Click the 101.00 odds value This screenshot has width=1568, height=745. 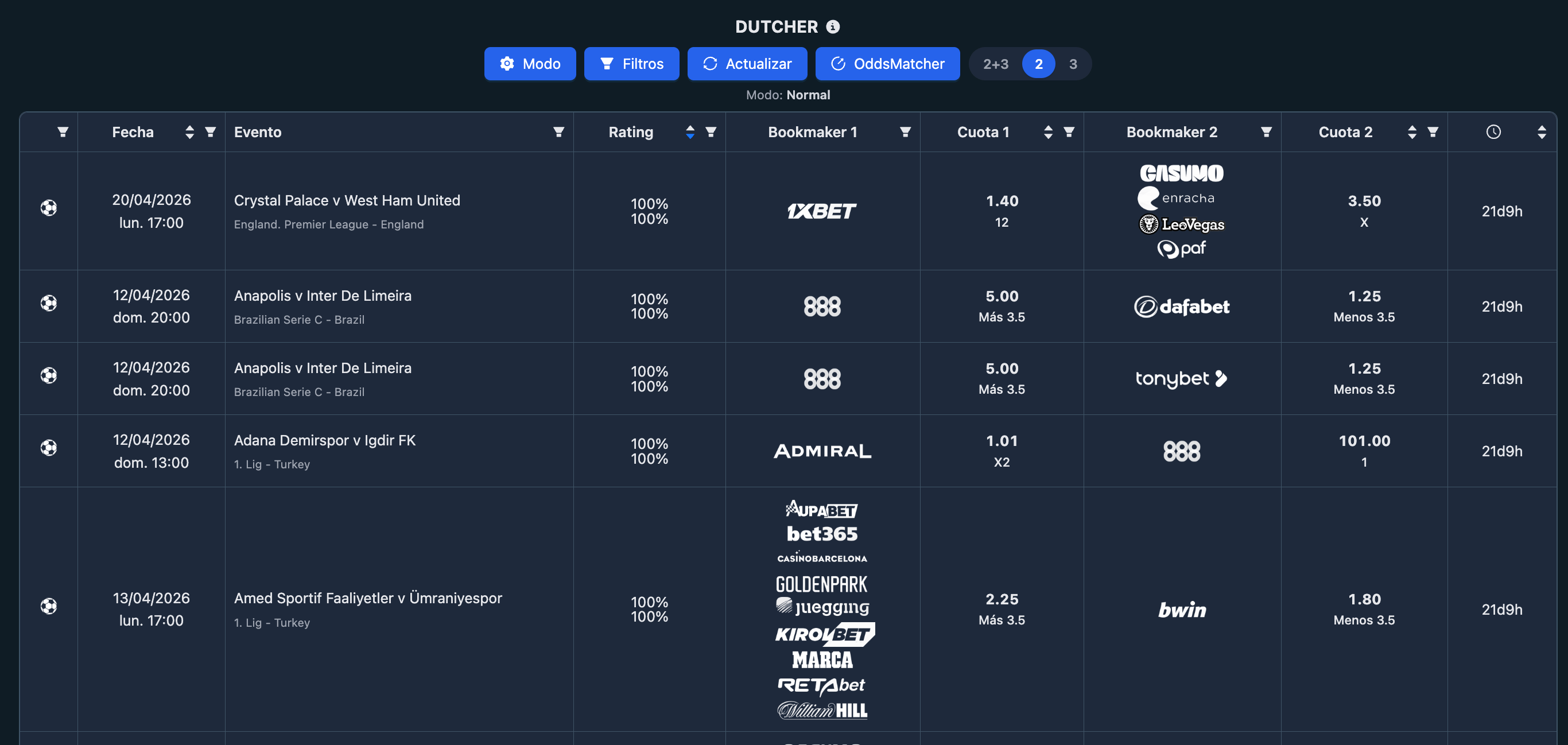[1364, 441]
